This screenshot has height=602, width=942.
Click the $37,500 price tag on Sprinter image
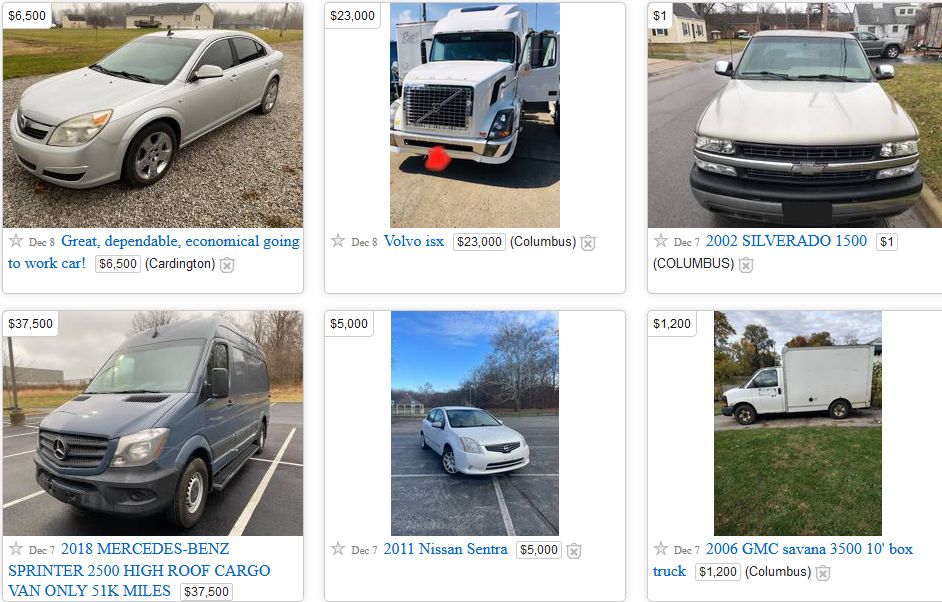31,324
